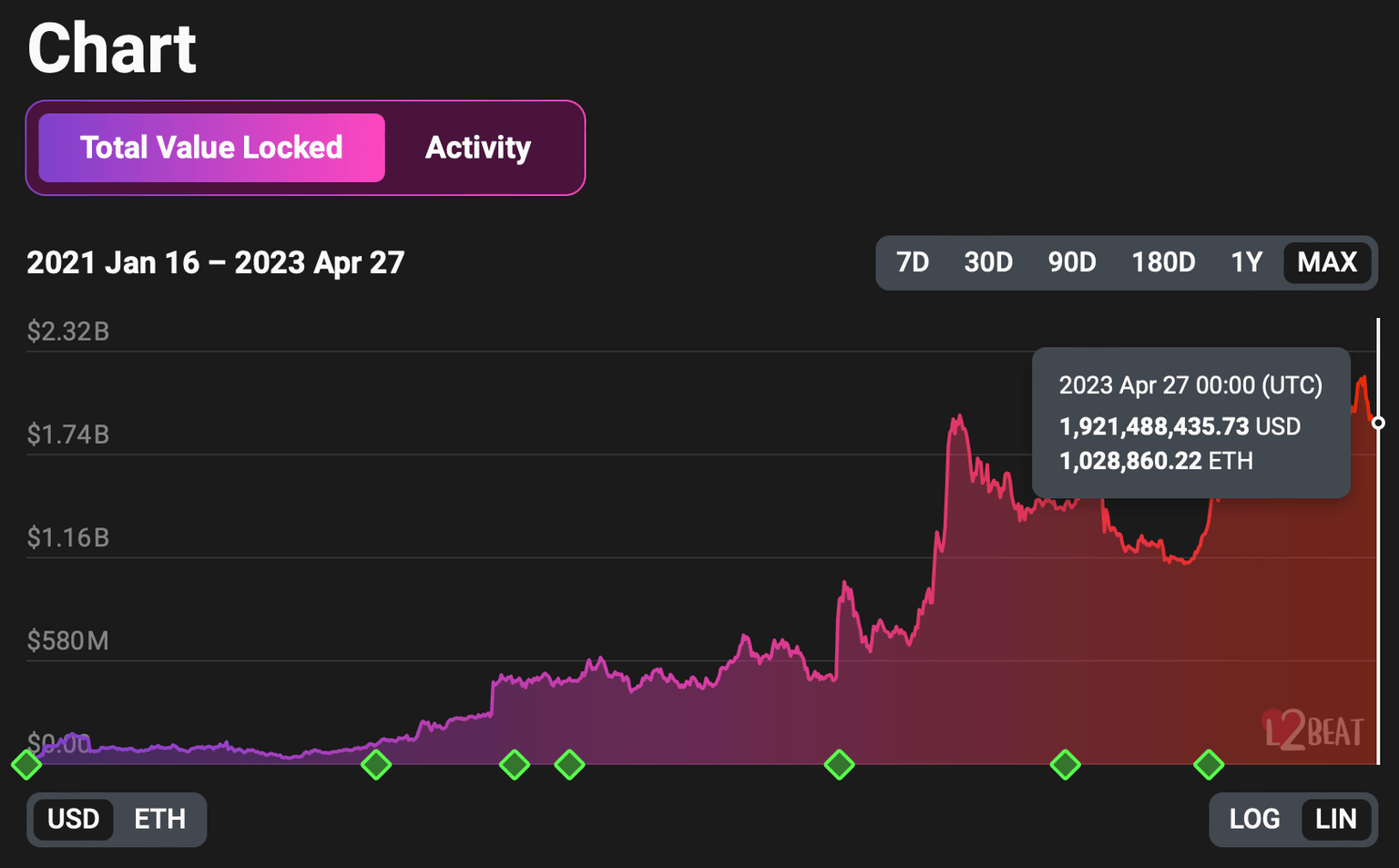Select USD as the chart currency

click(x=73, y=819)
